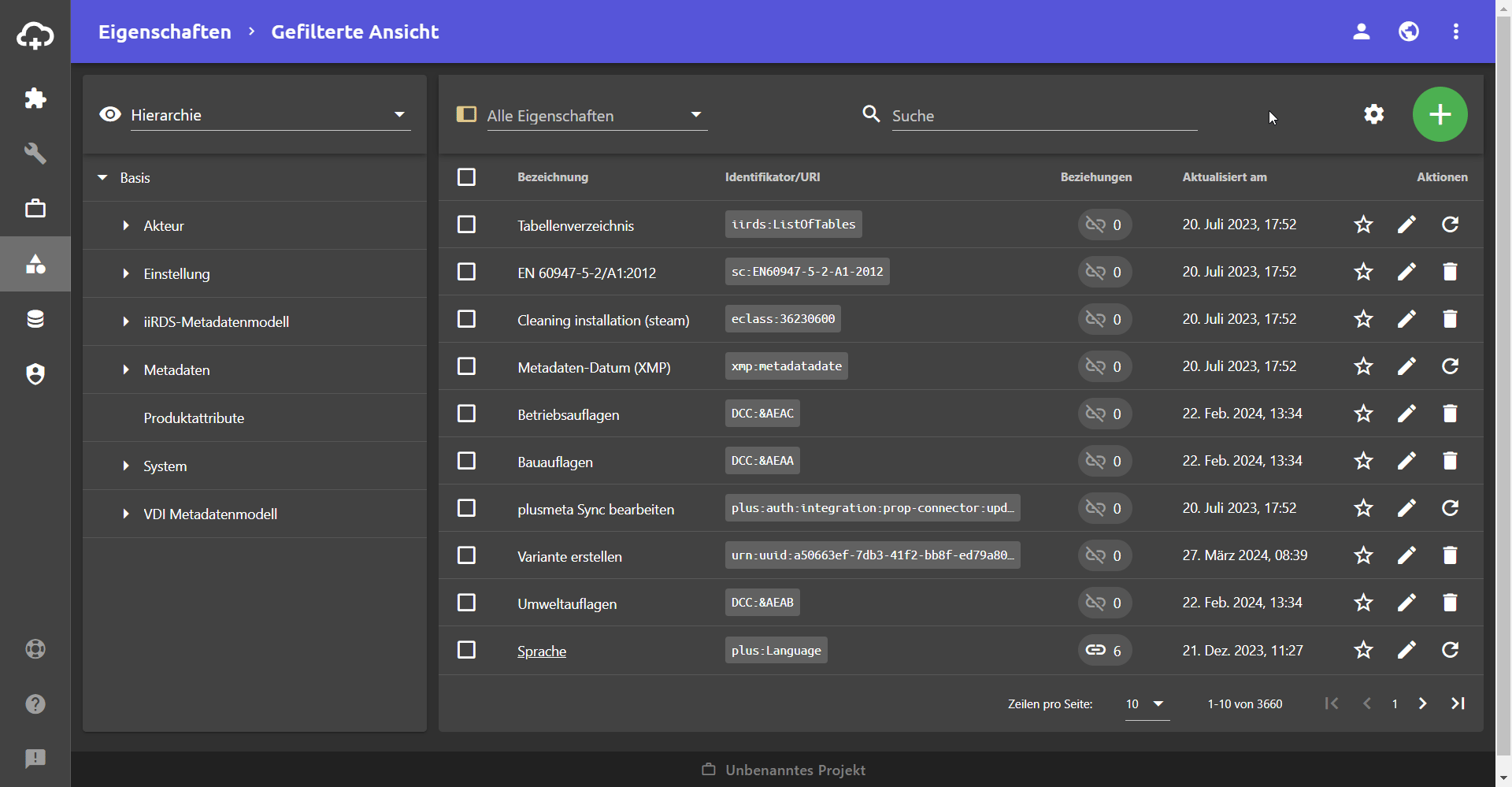Screen dimensions: 1512x787
Task: Edit the Sprache row with pencil
Action: point(1406,650)
